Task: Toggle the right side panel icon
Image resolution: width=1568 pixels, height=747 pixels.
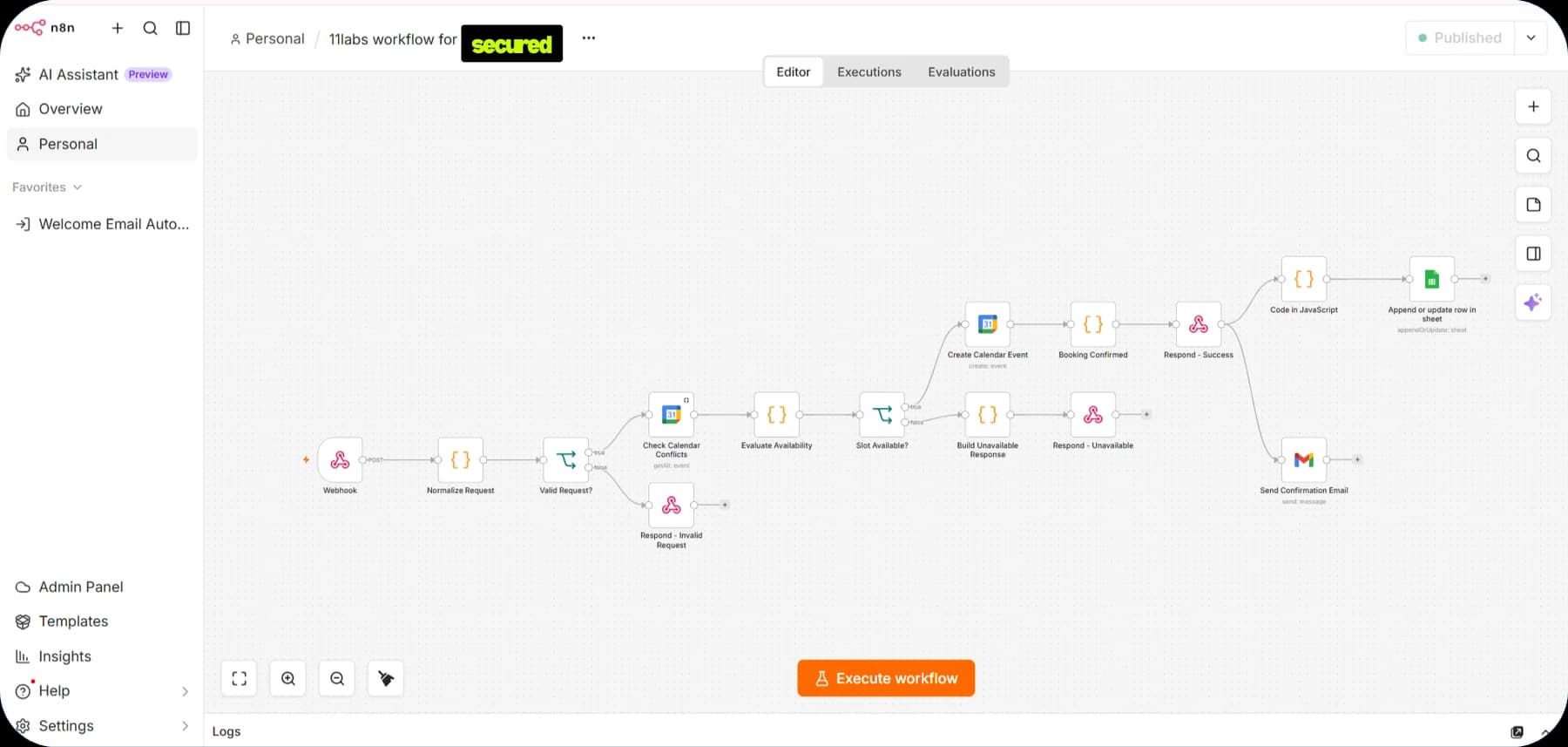Action: pyautogui.click(x=1533, y=253)
